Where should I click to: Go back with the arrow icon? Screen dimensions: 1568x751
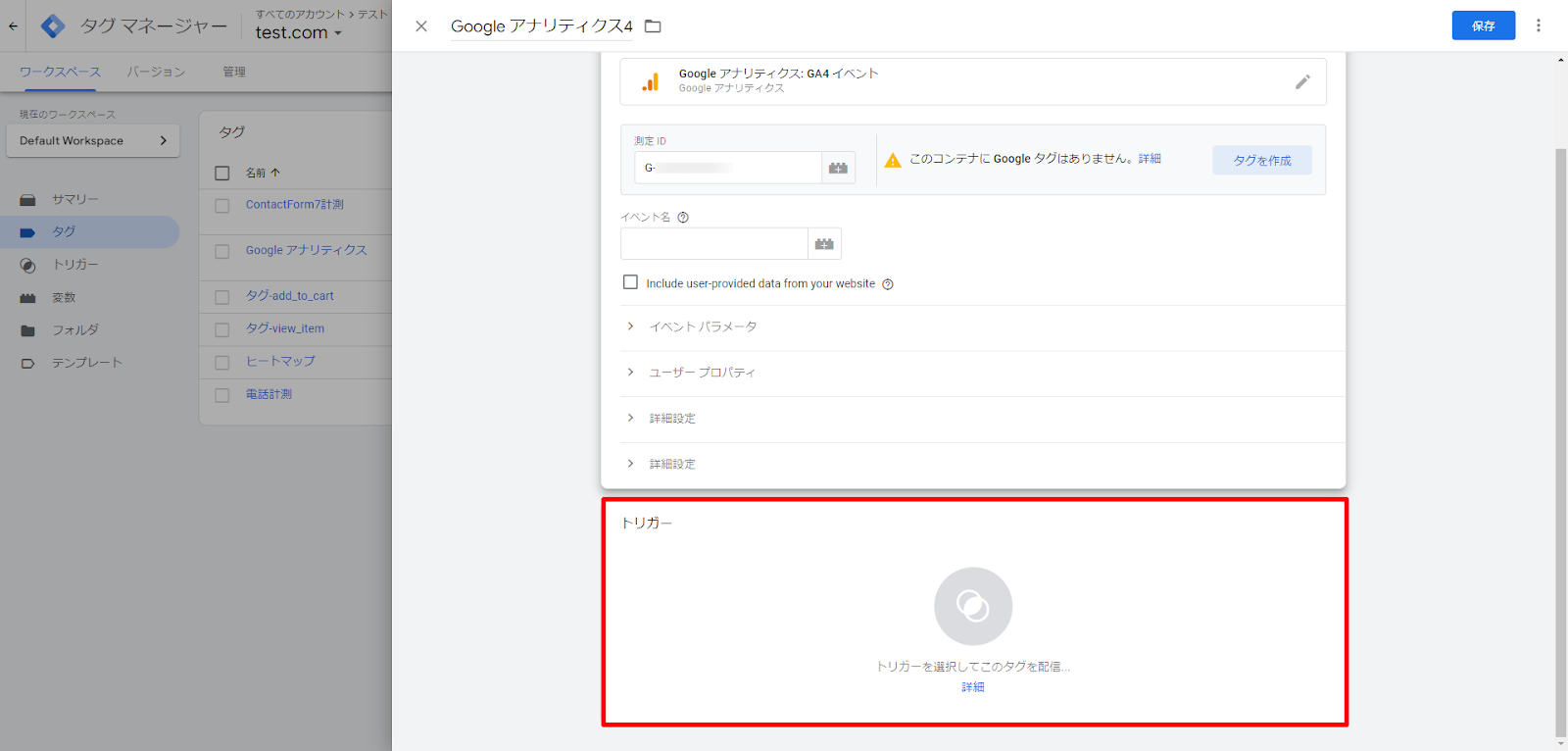click(x=13, y=26)
